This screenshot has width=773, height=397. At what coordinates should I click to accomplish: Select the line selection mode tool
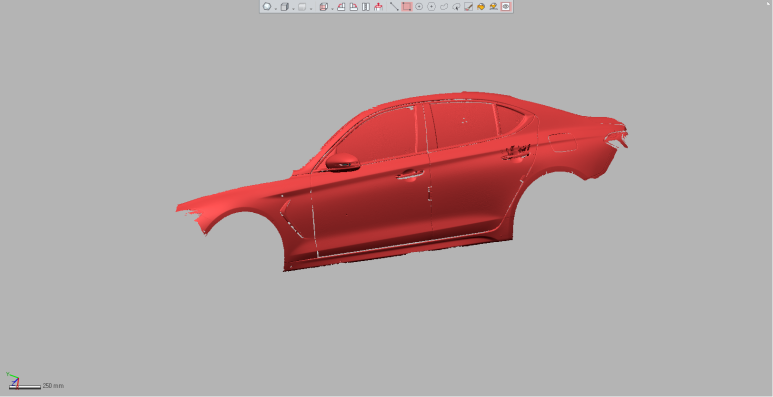click(x=394, y=6)
